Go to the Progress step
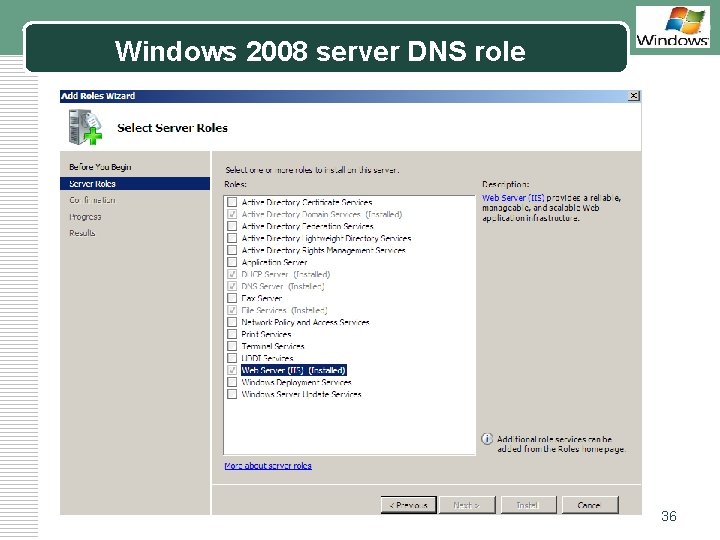 point(85,217)
